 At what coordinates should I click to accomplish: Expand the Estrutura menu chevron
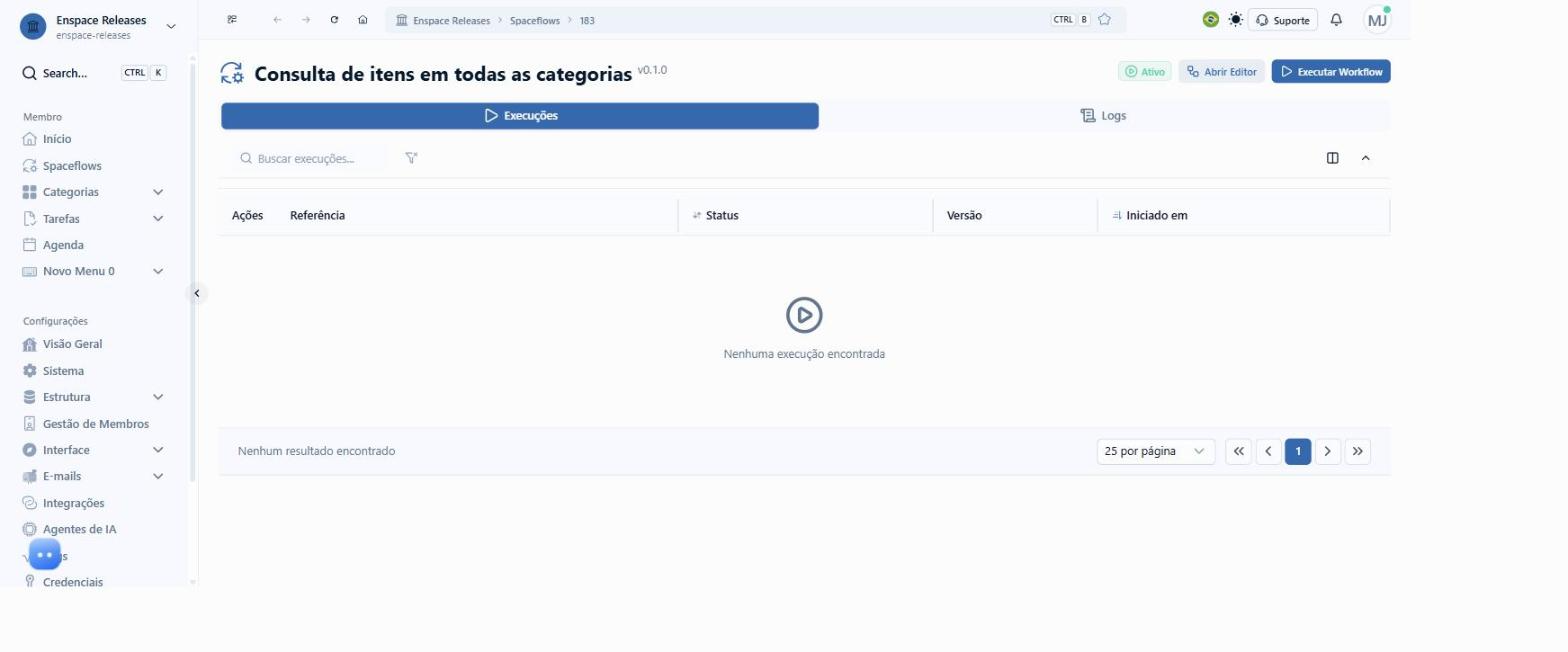[x=158, y=397]
